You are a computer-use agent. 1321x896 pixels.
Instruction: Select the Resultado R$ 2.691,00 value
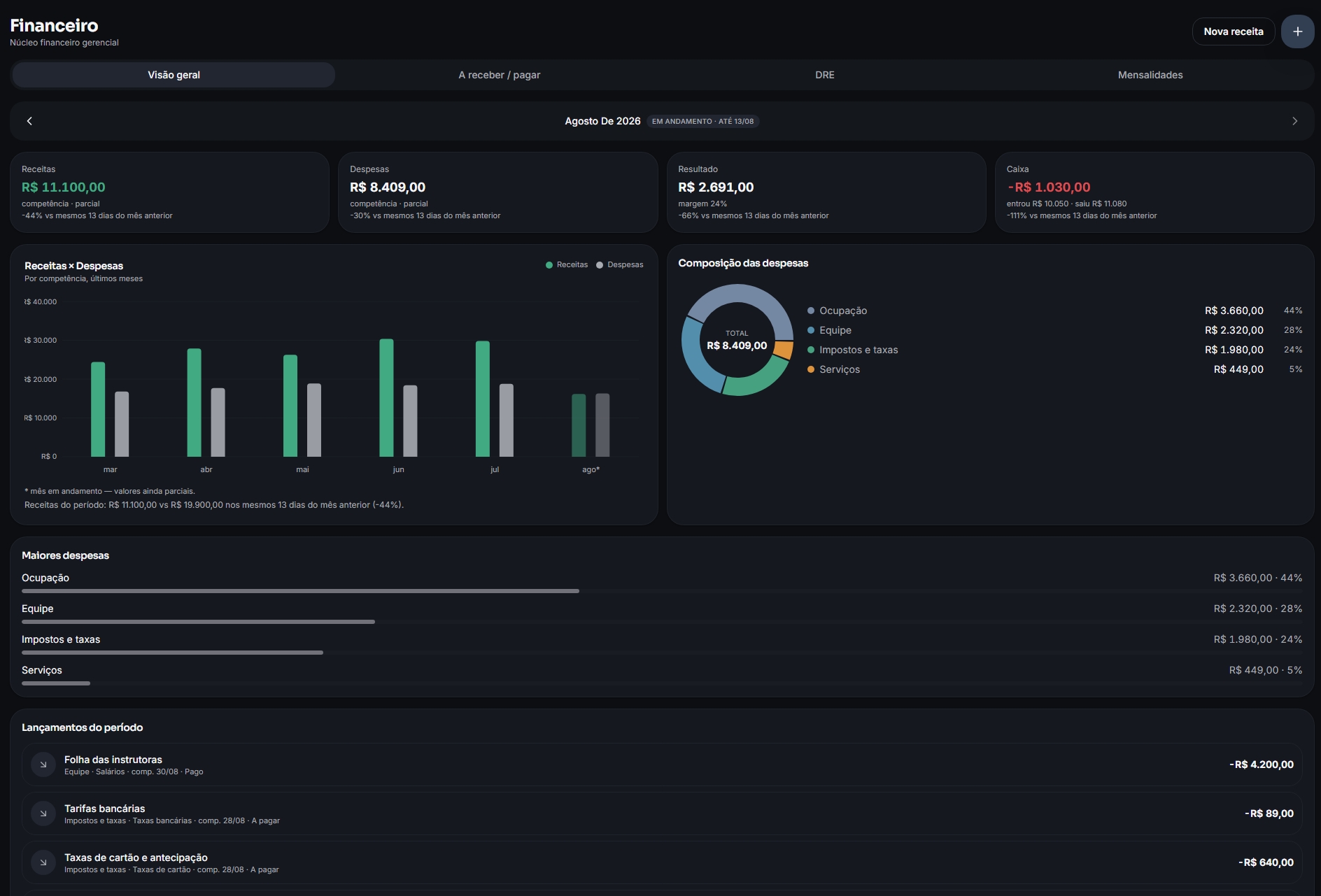pyautogui.click(x=716, y=187)
